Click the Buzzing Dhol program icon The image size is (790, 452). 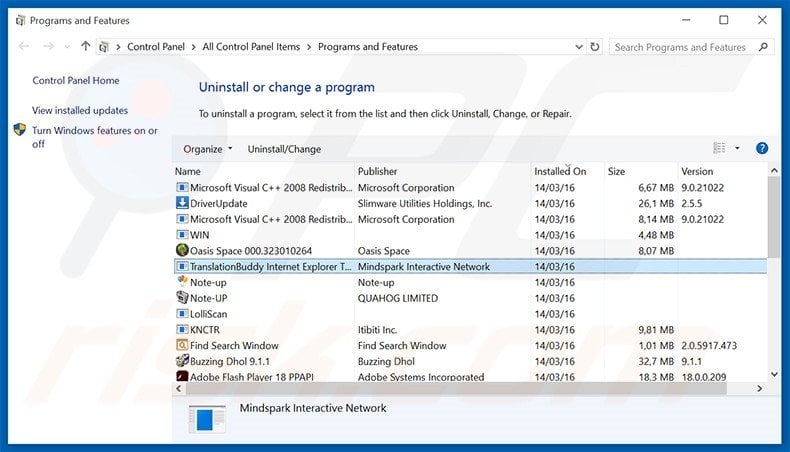182,361
